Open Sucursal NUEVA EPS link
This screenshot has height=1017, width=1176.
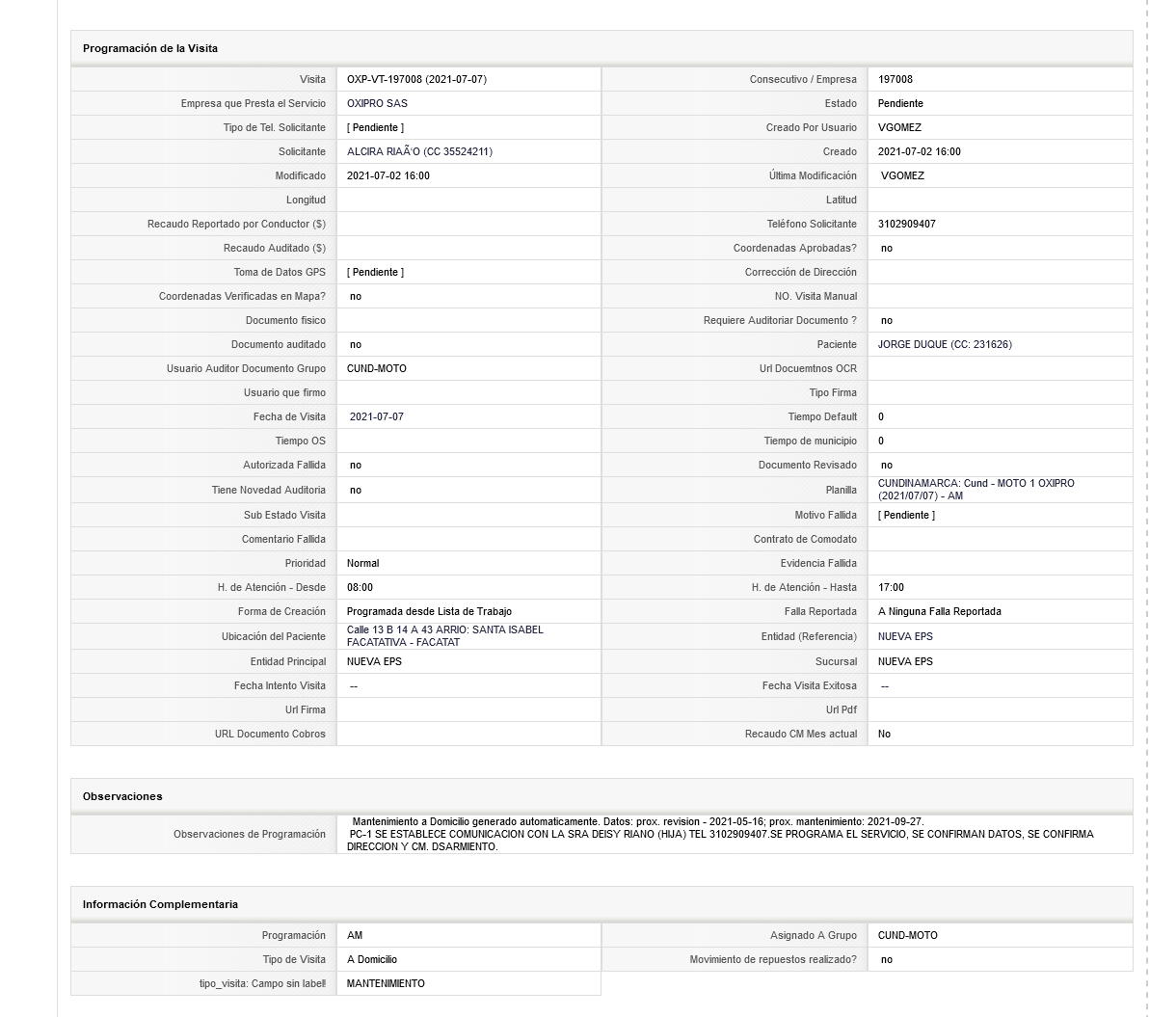[905, 661]
